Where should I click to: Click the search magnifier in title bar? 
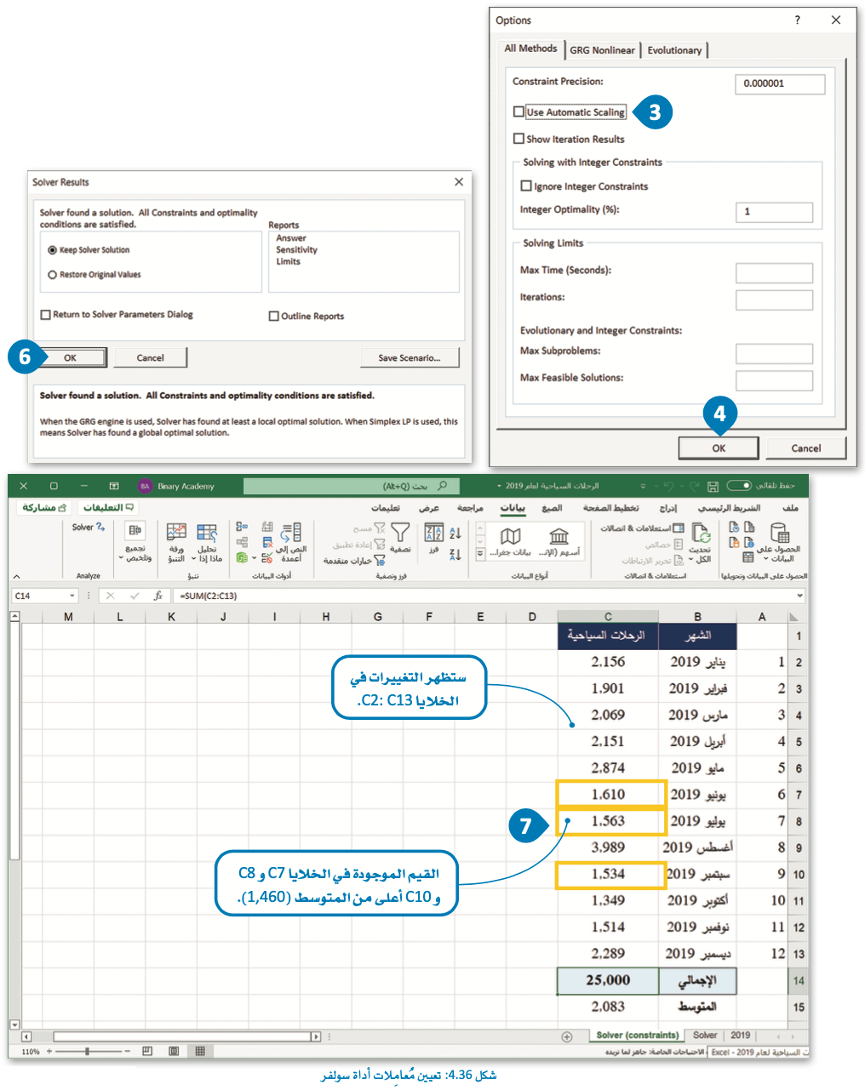click(442, 486)
